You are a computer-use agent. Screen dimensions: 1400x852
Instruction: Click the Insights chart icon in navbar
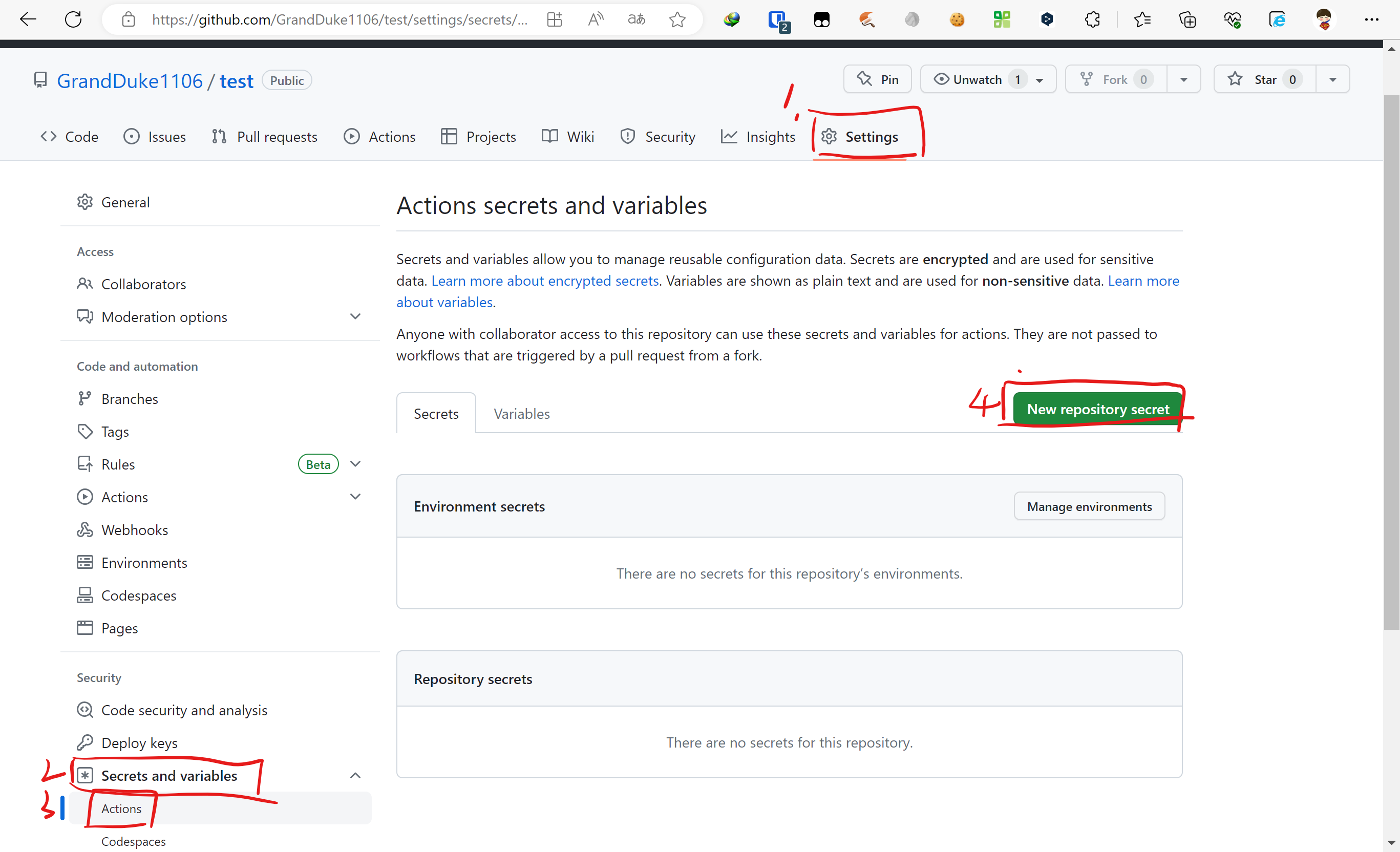(x=728, y=137)
